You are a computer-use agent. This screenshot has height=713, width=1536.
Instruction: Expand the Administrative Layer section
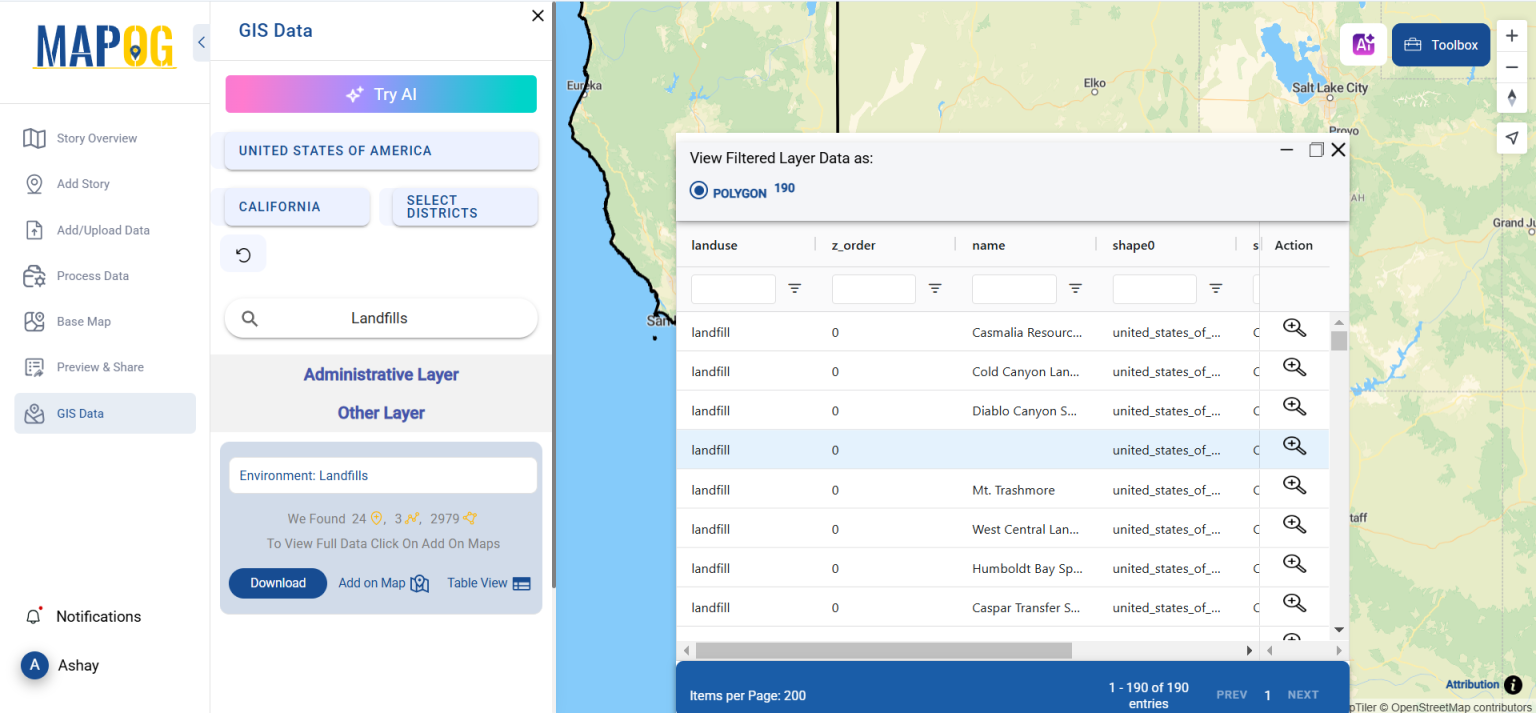(x=380, y=374)
